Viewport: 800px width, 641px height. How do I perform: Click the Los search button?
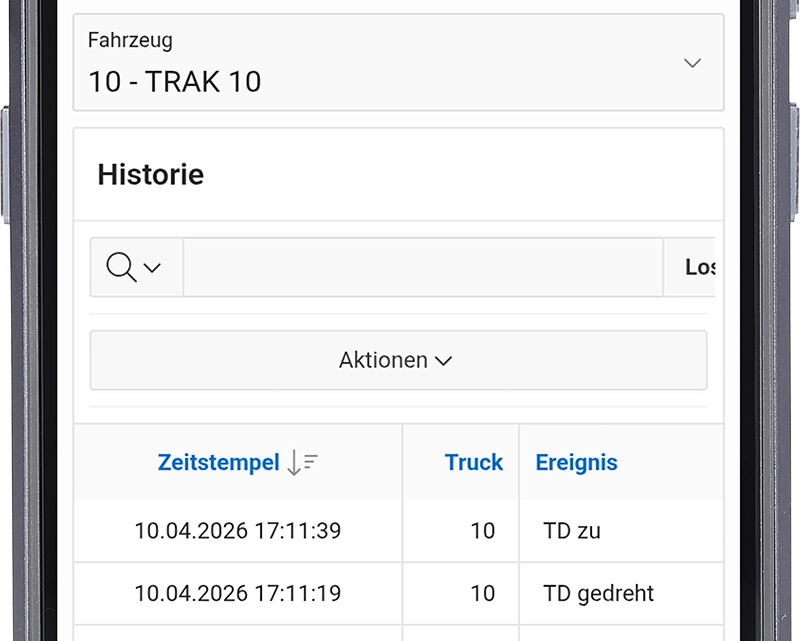[x=690, y=267]
